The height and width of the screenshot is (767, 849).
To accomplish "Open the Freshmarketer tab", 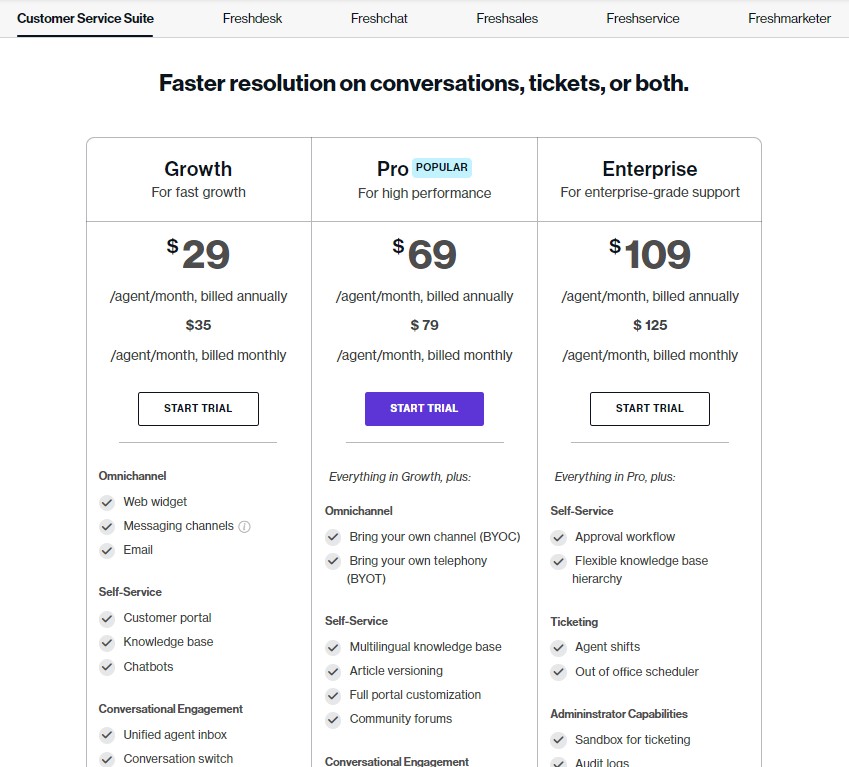I will (x=789, y=18).
